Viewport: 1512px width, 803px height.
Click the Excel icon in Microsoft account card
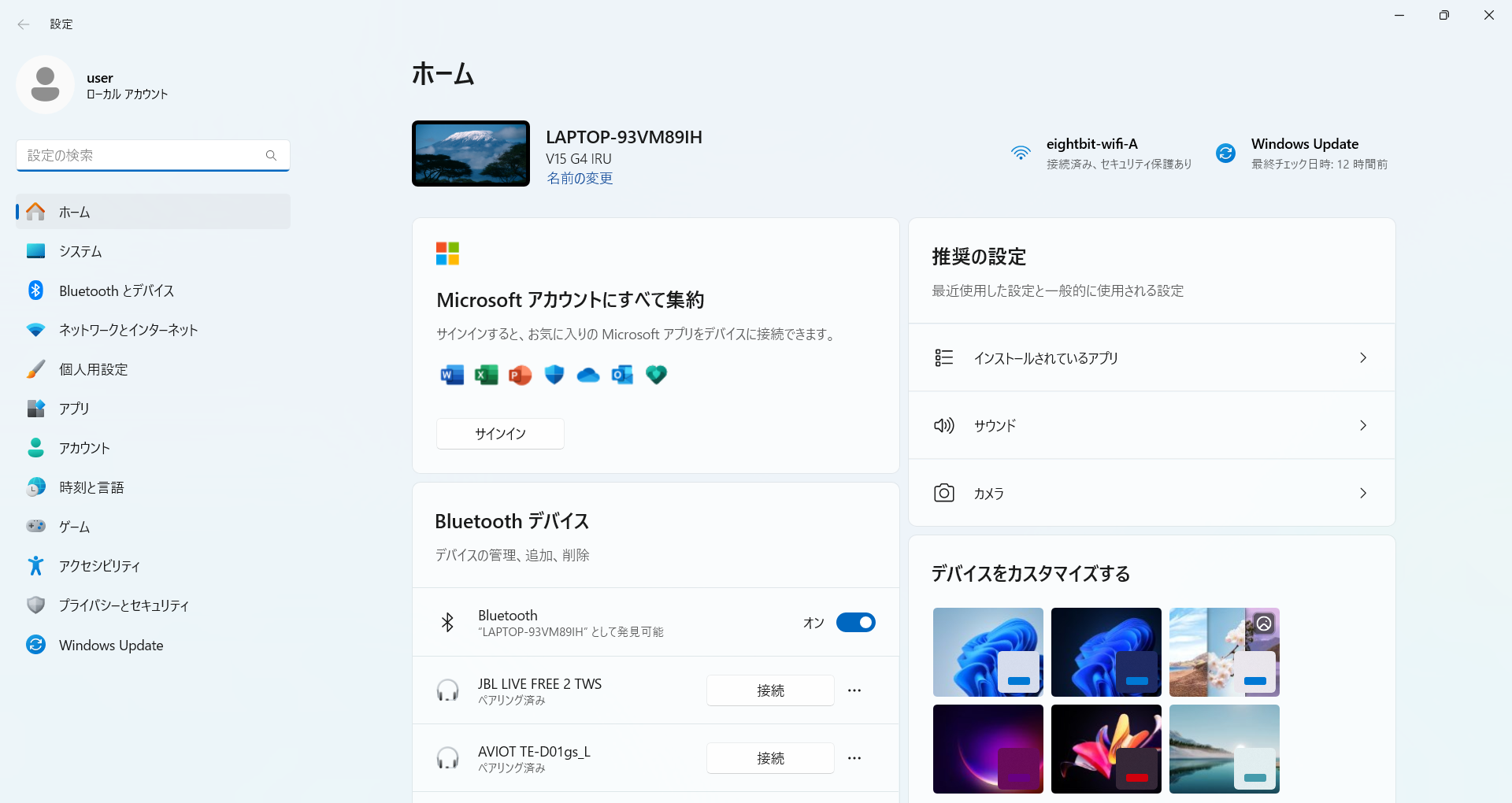[x=486, y=375]
